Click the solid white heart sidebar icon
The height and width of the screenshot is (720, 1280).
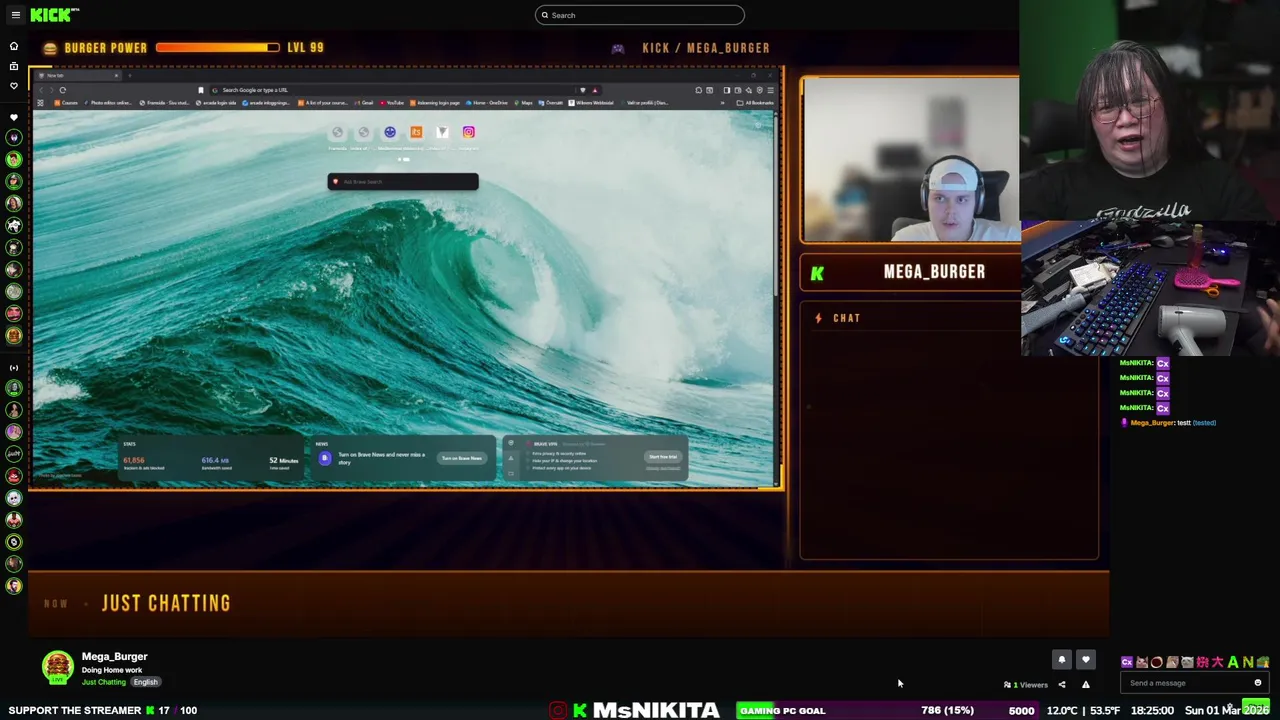tap(14, 117)
